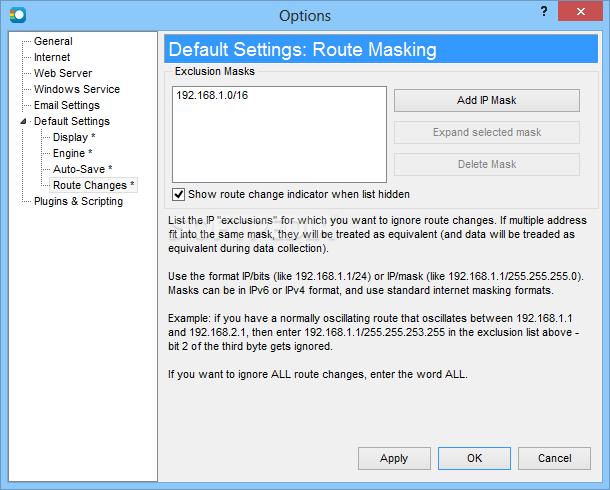Open the Internet settings page
Viewport: 610px width, 490px height.
[52, 57]
